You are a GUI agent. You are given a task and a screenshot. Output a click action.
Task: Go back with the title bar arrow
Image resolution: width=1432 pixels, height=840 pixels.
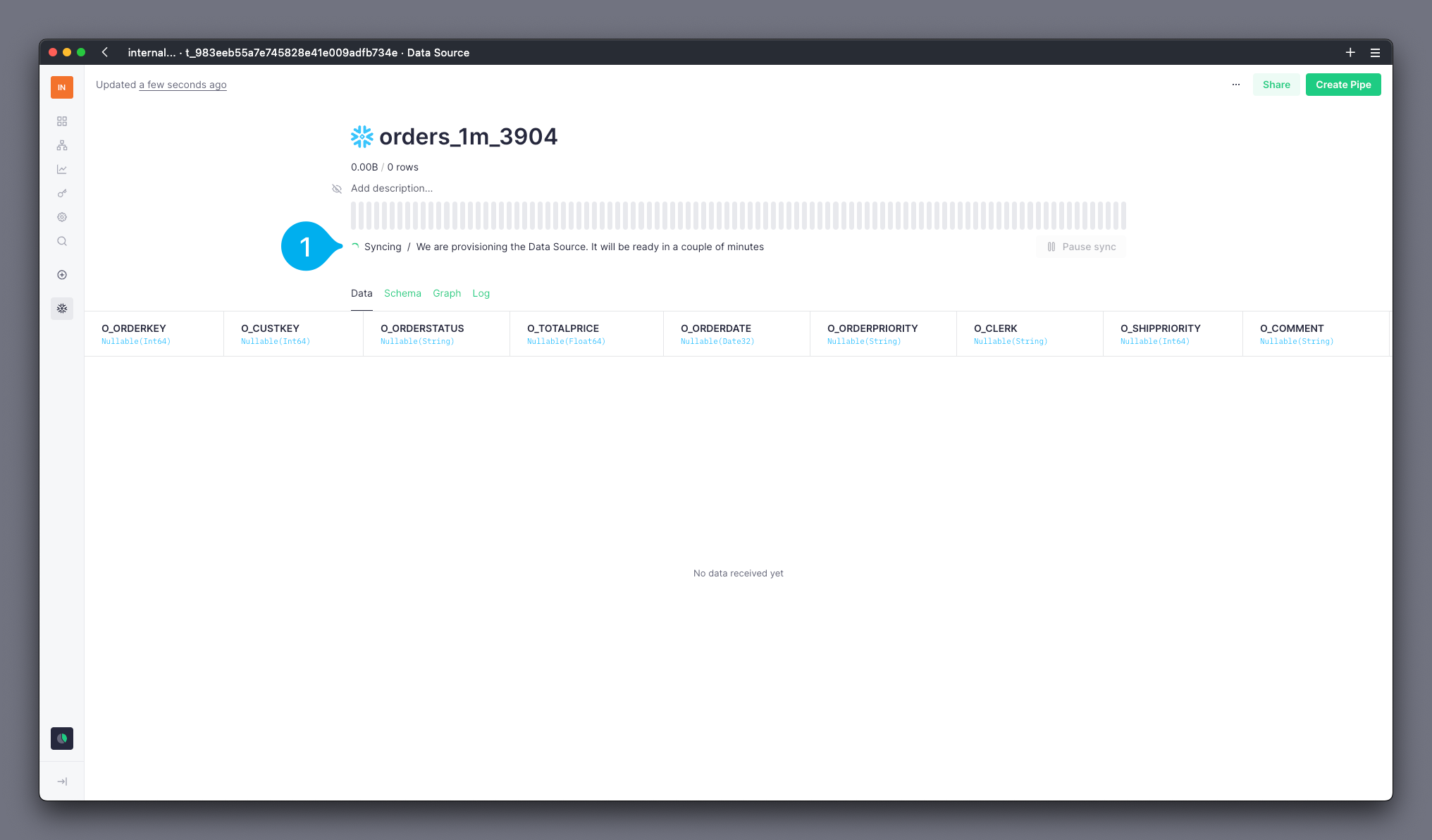click(x=105, y=52)
